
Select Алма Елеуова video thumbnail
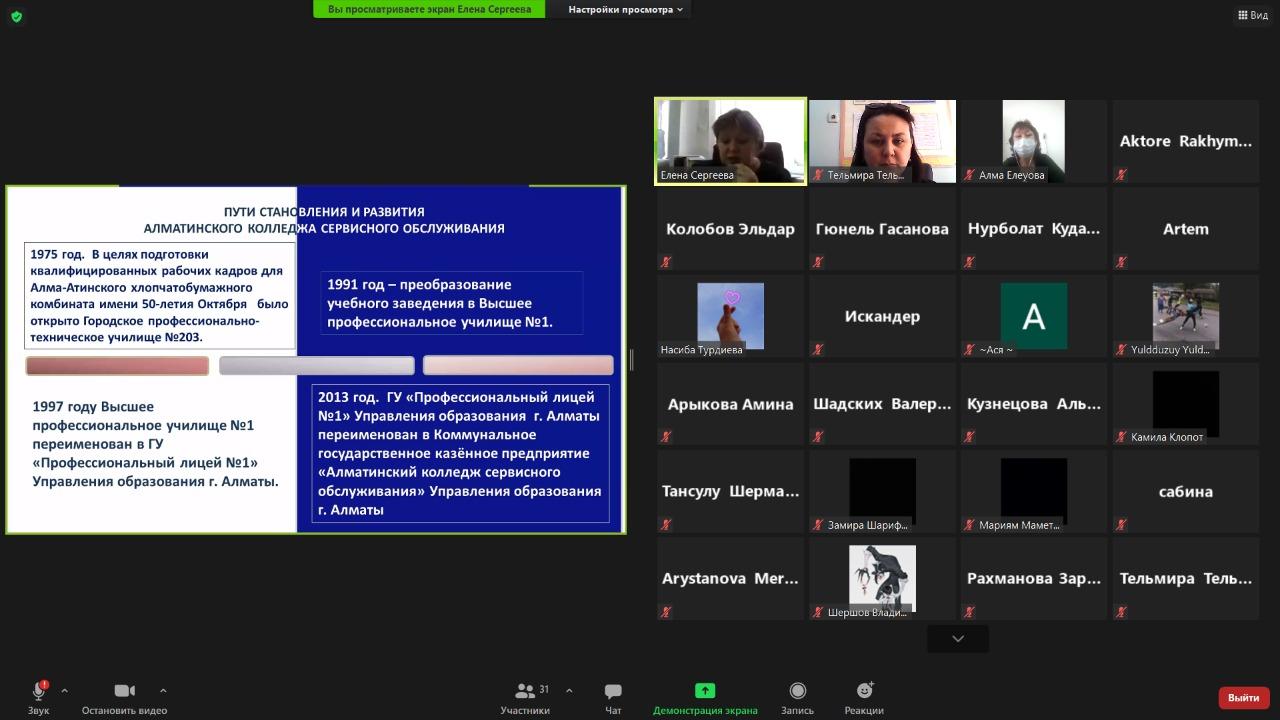click(x=1033, y=141)
